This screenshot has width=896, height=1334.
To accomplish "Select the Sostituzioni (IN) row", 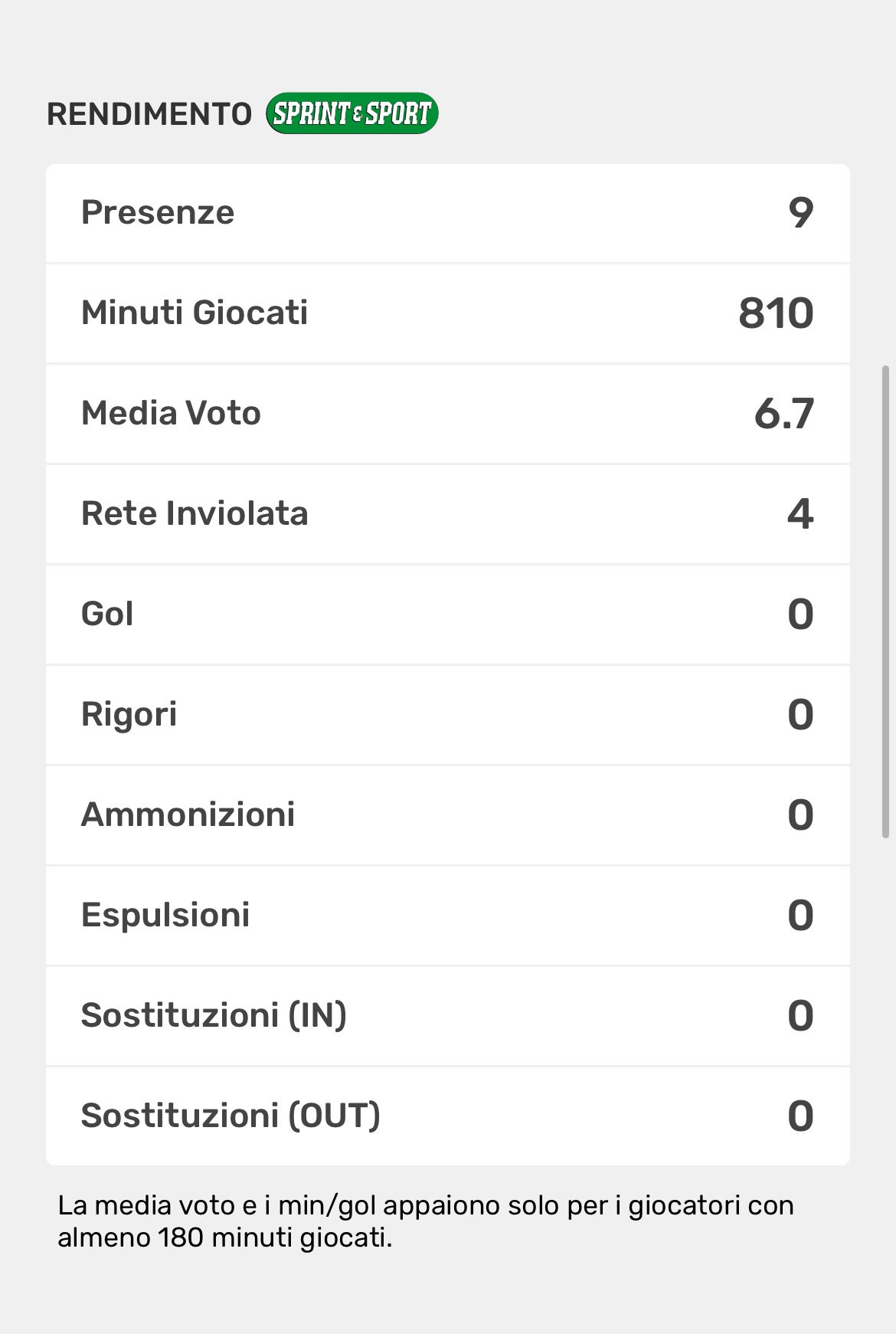I will tap(447, 1015).
